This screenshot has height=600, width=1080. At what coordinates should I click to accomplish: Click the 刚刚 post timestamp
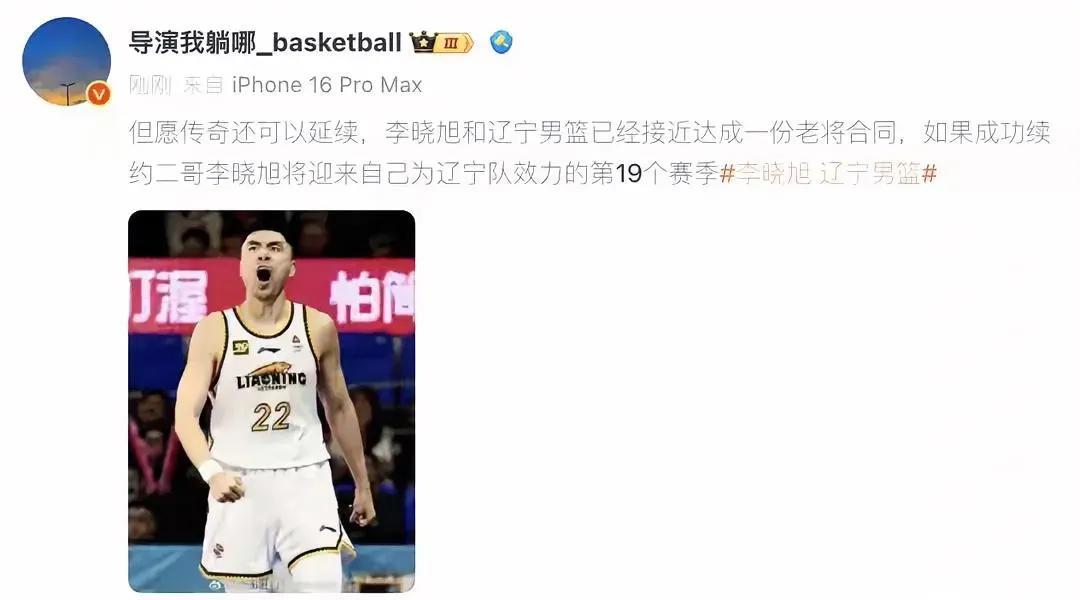point(149,85)
